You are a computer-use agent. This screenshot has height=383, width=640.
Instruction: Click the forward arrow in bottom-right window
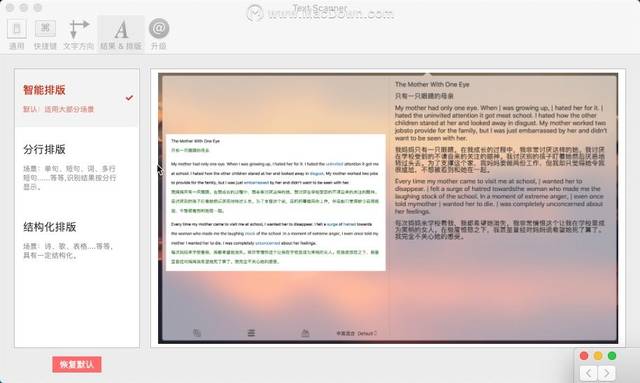(x=607, y=373)
